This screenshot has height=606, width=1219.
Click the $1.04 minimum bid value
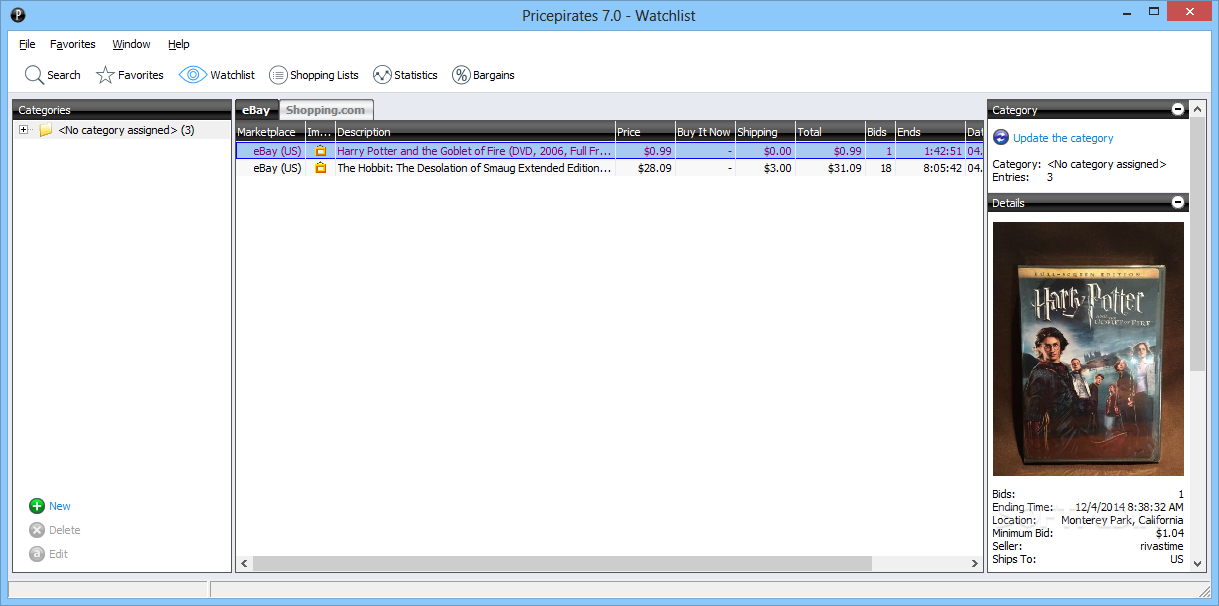pos(1169,533)
